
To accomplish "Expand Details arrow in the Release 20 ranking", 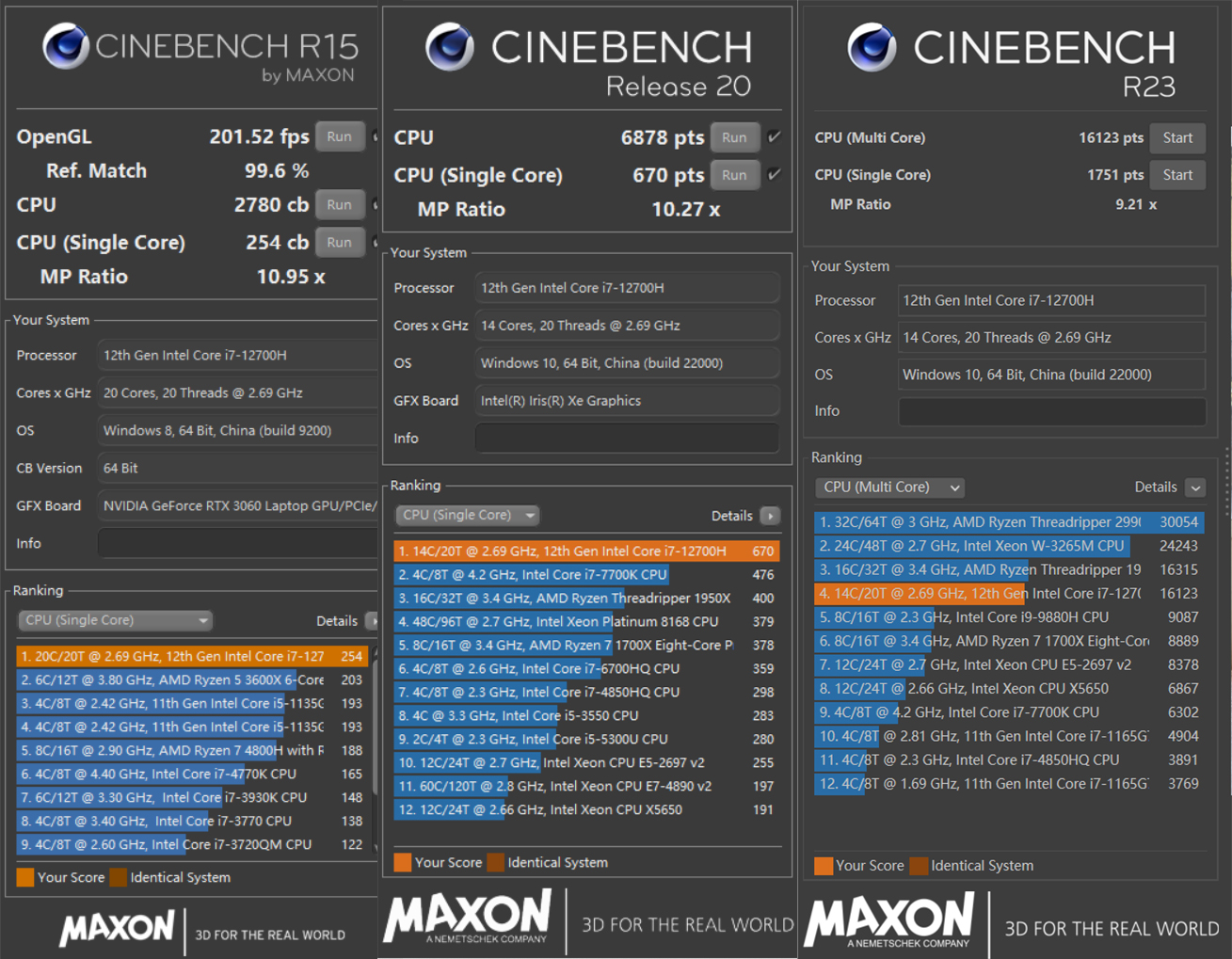I will click(x=770, y=516).
